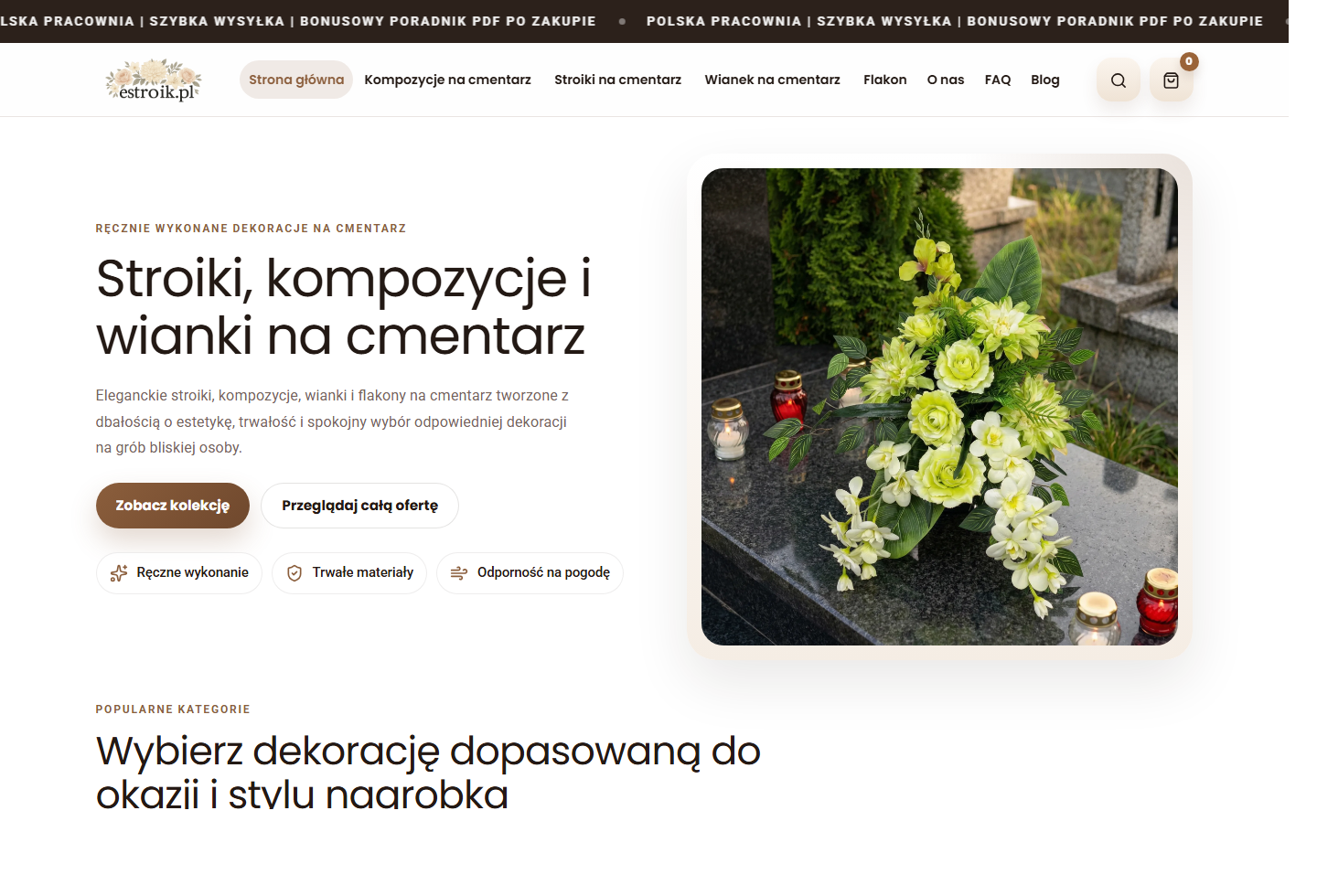Open the shopping bag cart icon

click(1171, 80)
